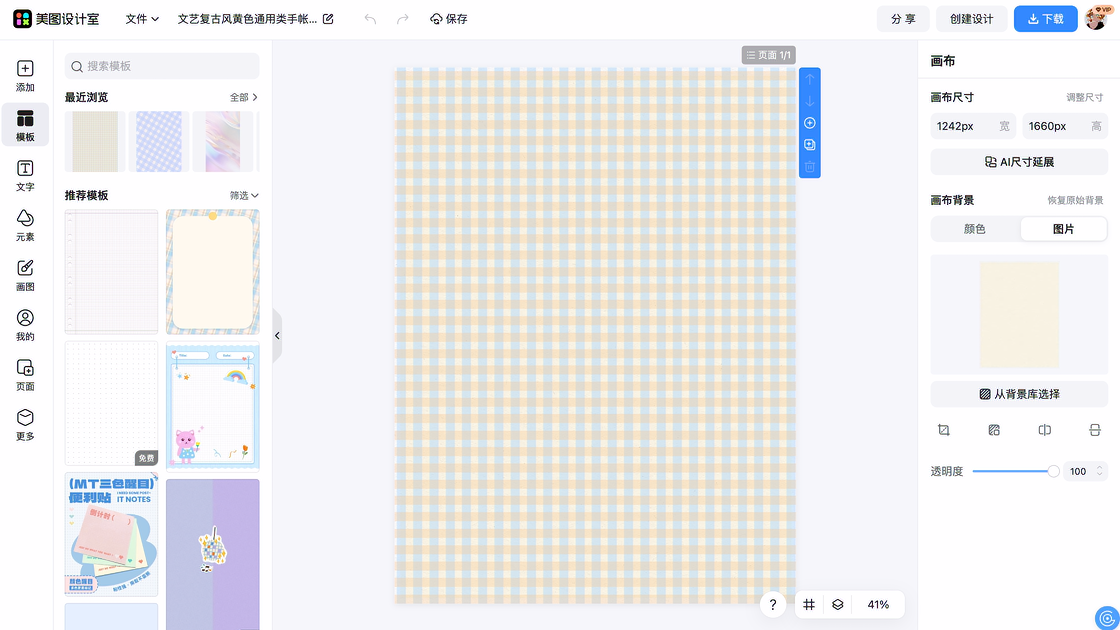Screen dimensions: 1120x630
Task: Open the 页面 1/1 page list
Action: (768, 55)
